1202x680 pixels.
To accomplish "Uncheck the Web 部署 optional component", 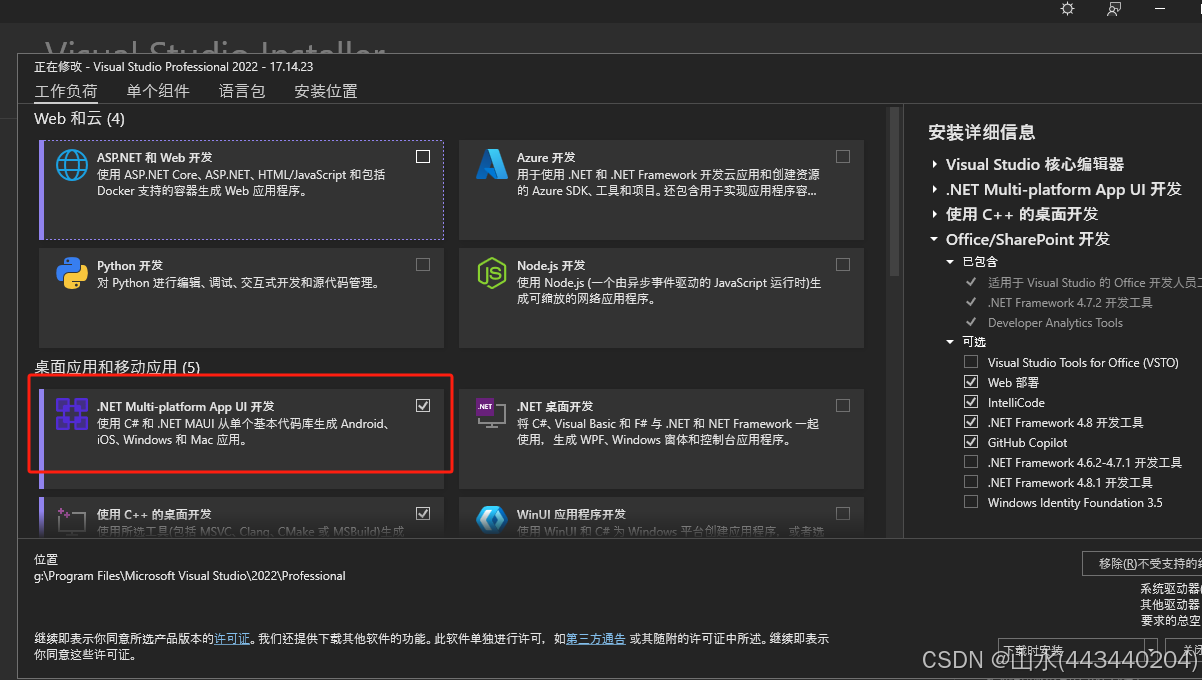I will (971, 383).
